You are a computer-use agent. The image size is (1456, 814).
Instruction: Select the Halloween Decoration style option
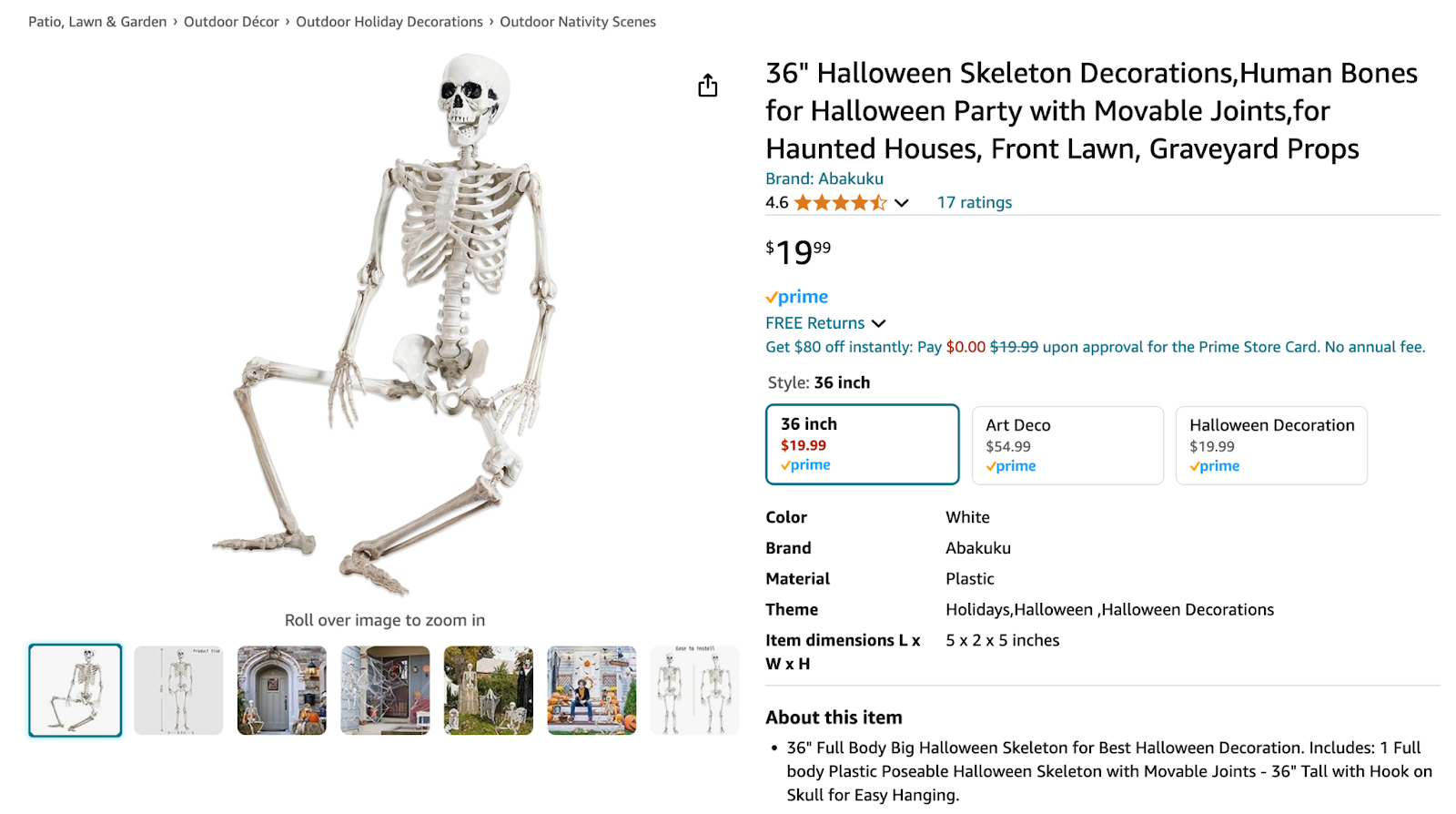point(1270,444)
